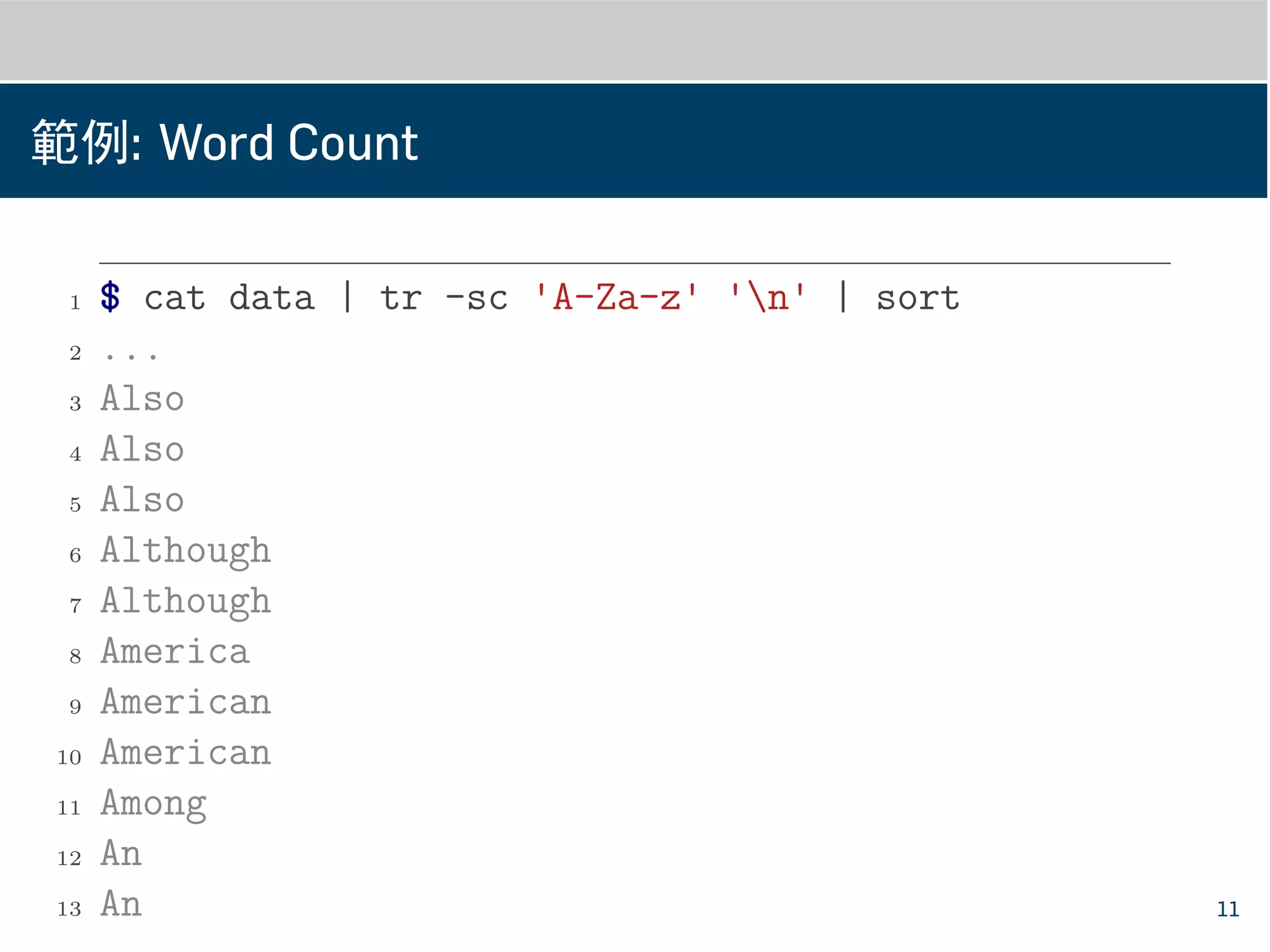The image size is (1270, 952).
Task: Click the red '\n' string
Action: pyautogui.click(x=768, y=297)
